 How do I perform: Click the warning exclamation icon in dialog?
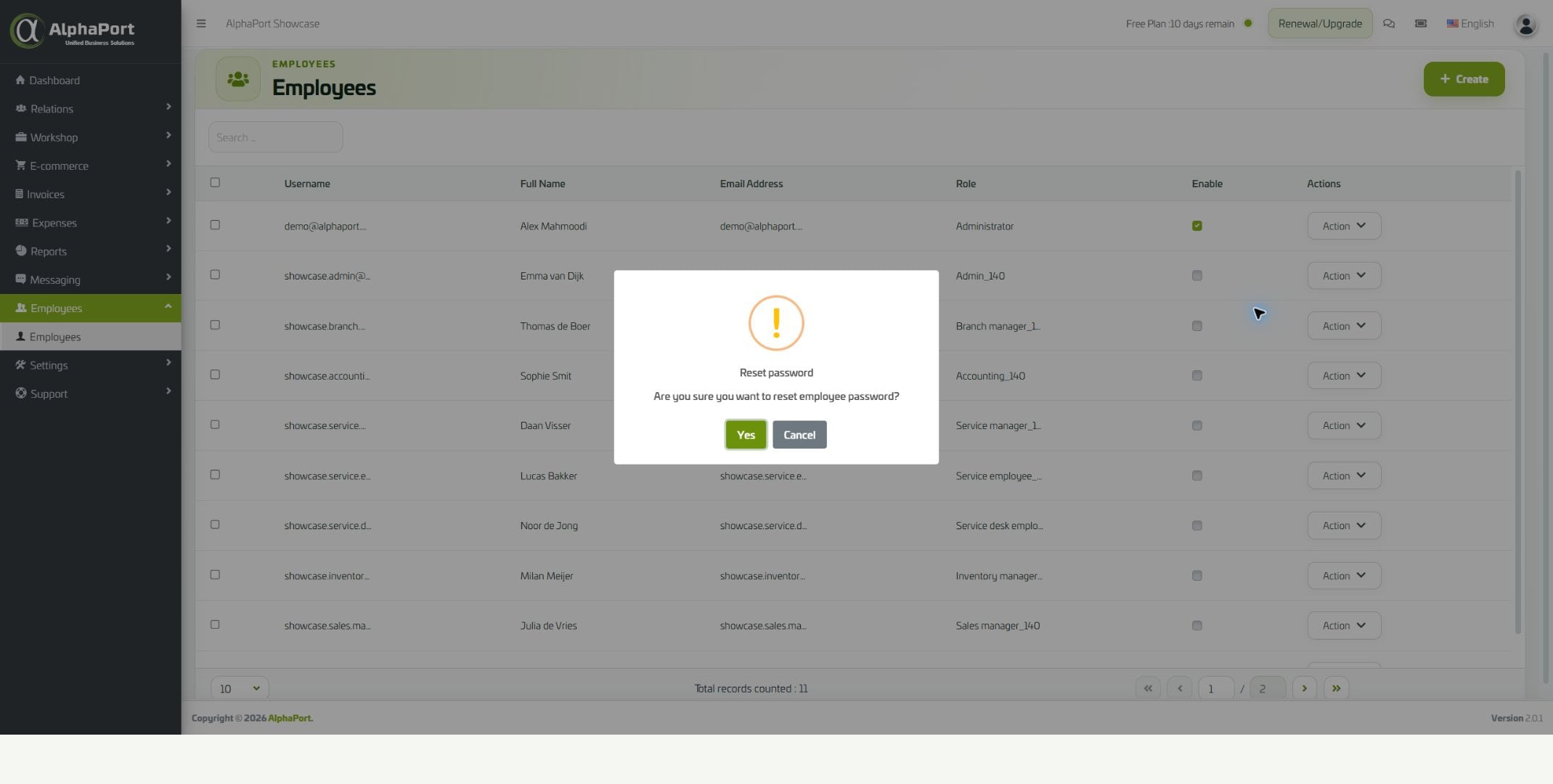pyautogui.click(x=776, y=323)
